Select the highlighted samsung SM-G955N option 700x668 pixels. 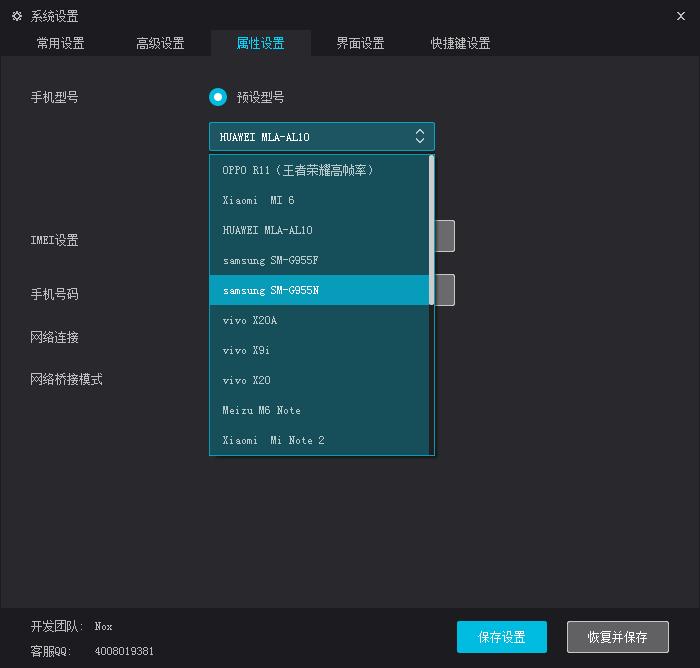coord(319,290)
